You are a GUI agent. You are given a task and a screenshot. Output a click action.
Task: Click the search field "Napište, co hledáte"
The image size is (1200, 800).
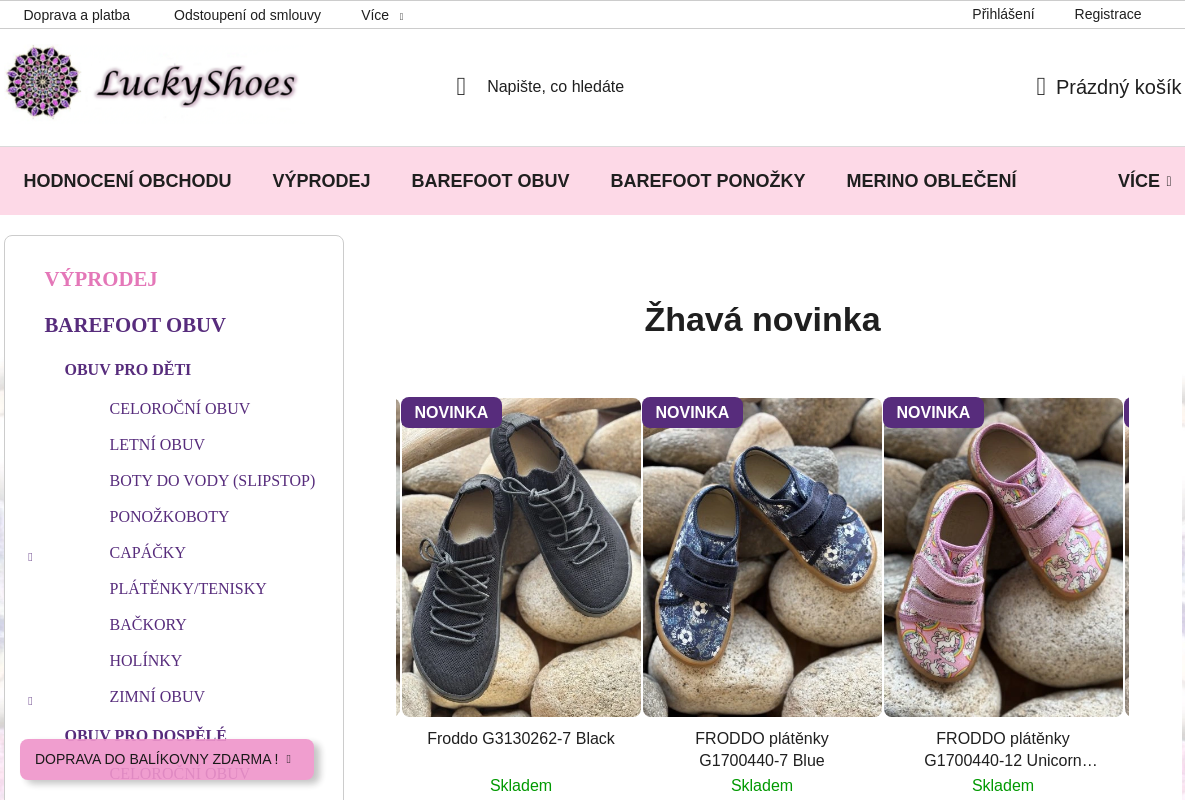pos(556,86)
